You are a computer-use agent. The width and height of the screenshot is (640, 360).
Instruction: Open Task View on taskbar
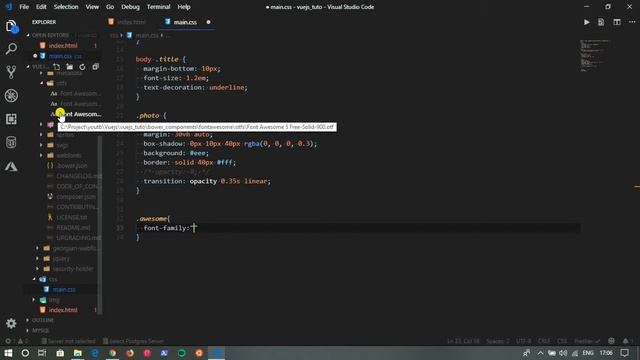pyautogui.click(x=42, y=353)
